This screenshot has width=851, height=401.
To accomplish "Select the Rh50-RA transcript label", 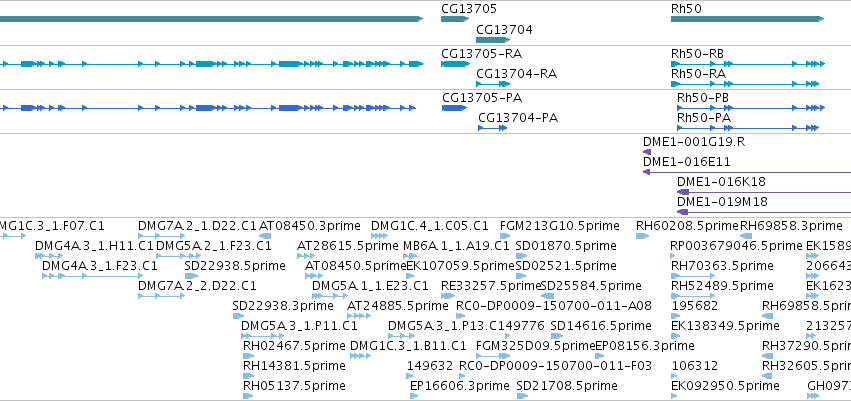I will coord(698,73).
